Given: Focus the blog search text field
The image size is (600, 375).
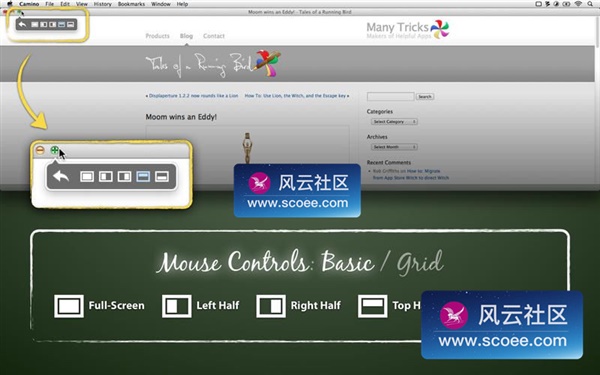Looking at the screenshot, I should pos(390,96).
